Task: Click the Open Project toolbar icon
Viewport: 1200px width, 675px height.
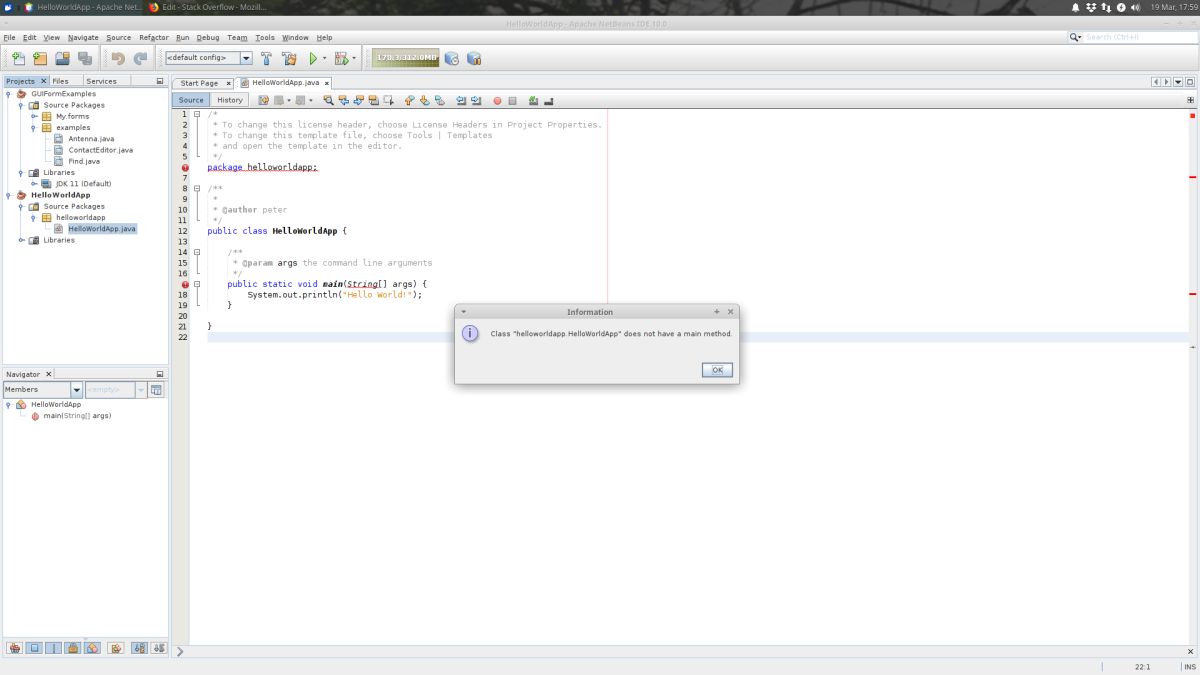Action: click(x=62, y=59)
